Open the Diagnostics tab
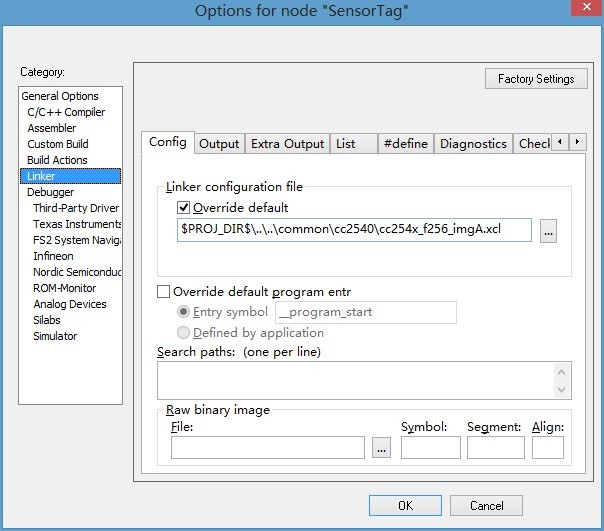Viewport: 604px width, 531px height. [473, 144]
